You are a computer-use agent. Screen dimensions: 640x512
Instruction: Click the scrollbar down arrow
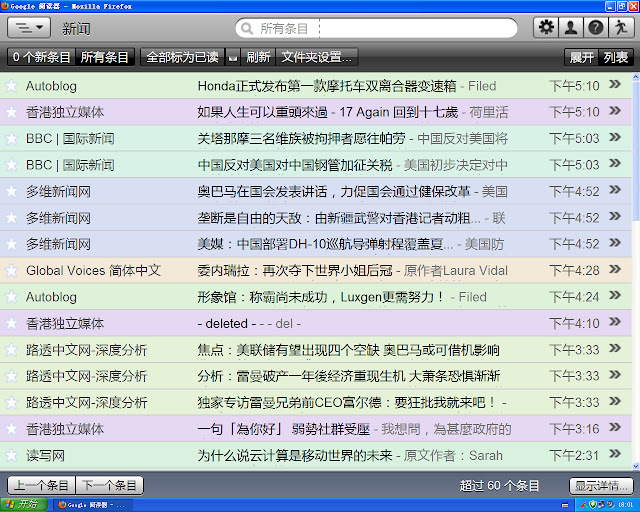(x=636, y=466)
